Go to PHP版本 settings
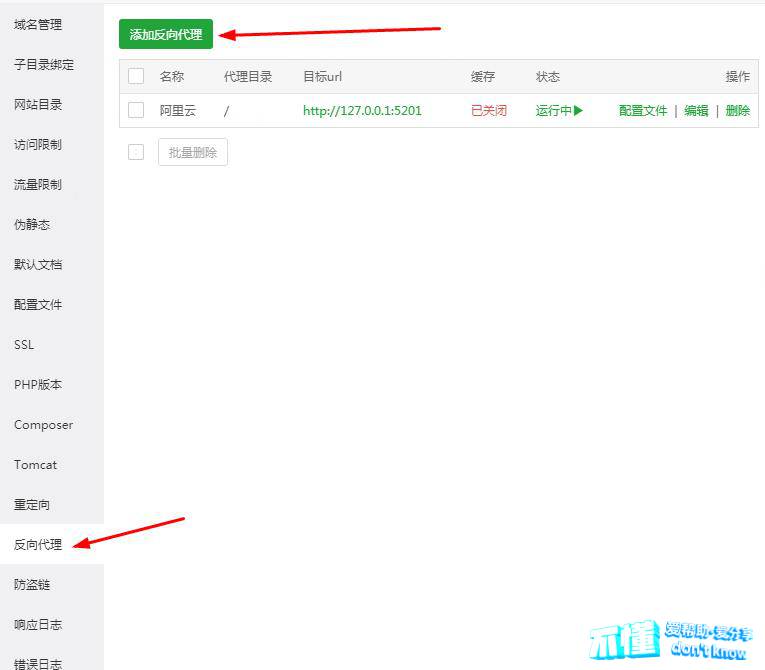The image size is (765, 670). click(x=38, y=385)
